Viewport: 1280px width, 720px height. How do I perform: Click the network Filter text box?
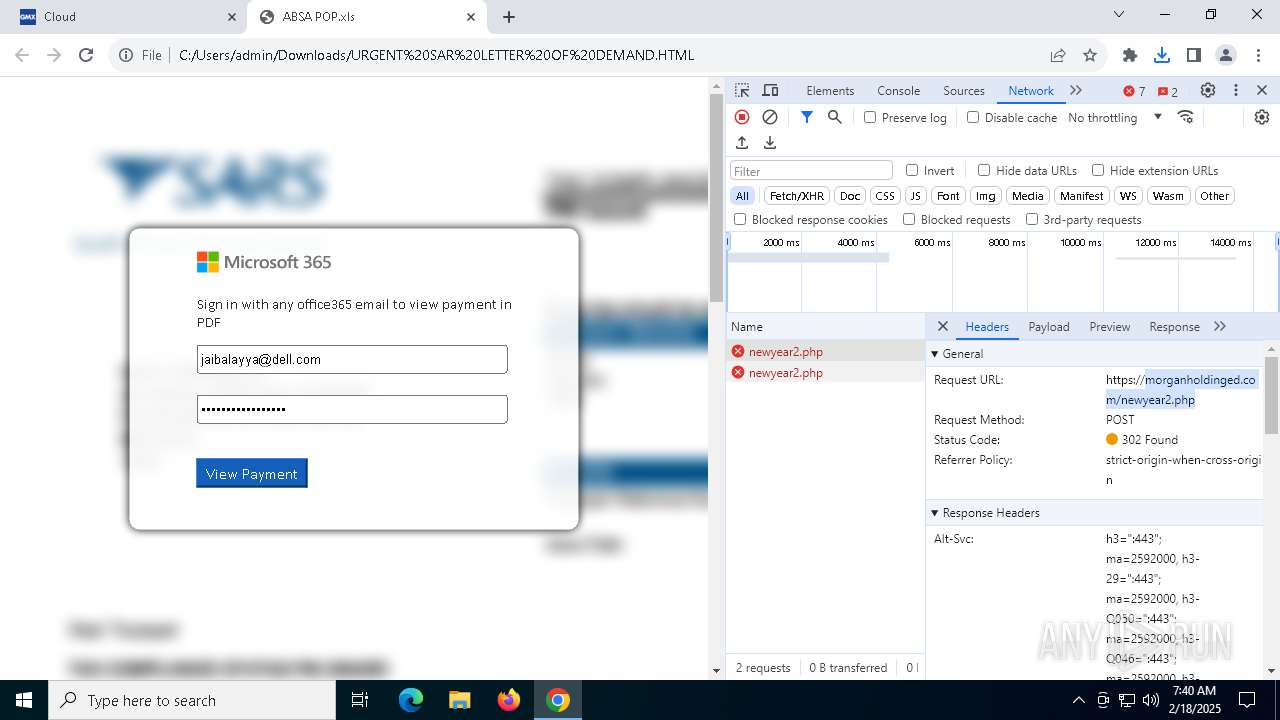pos(811,171)
